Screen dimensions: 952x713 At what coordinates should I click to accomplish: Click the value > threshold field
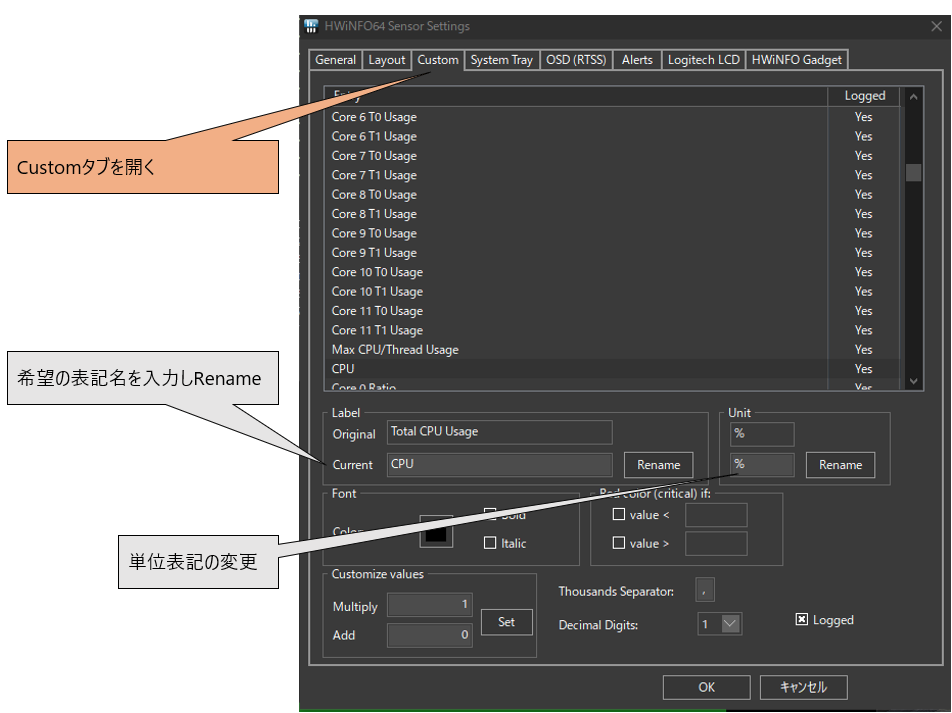(716, 544)
